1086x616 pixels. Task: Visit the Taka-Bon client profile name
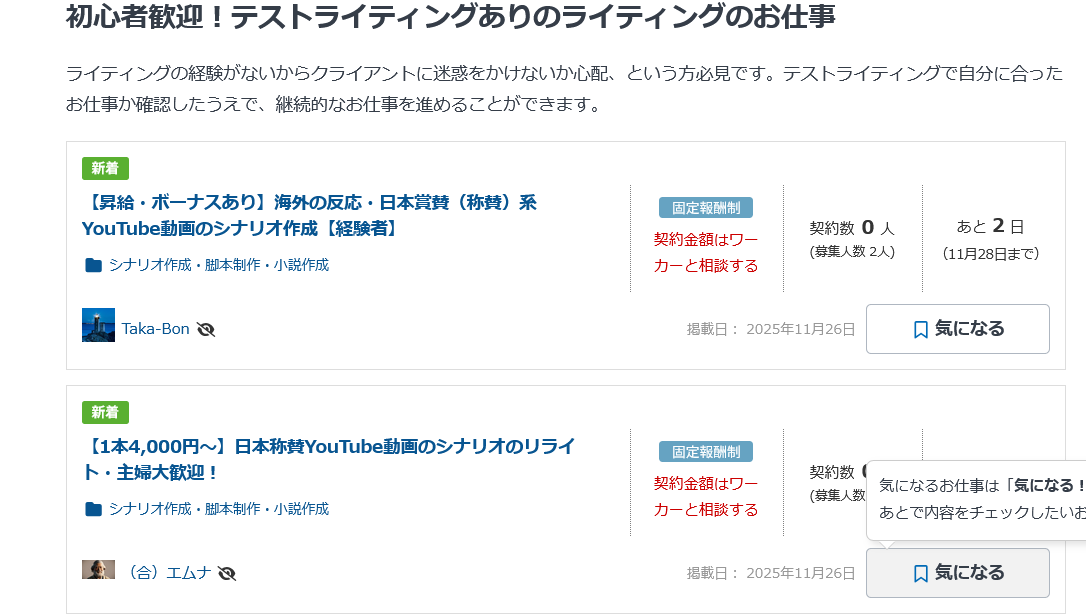coord(155,329)
